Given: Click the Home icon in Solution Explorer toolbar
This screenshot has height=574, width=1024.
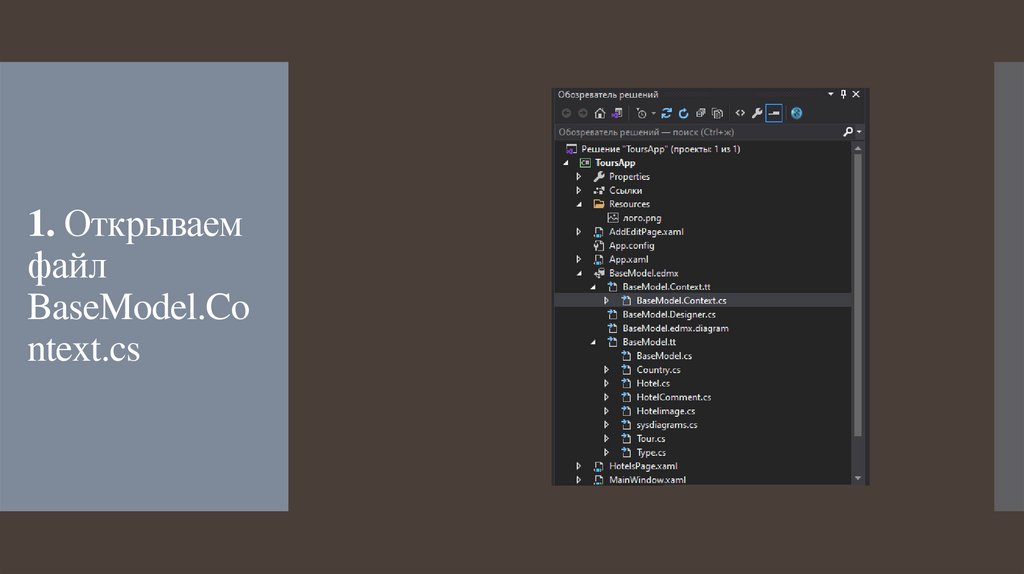Looking at the screenshot, I should click(x=600, y=113).
